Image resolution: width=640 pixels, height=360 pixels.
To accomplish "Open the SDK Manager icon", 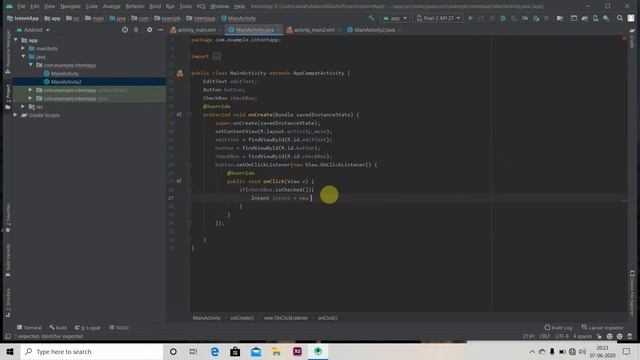I will (607, 18).
